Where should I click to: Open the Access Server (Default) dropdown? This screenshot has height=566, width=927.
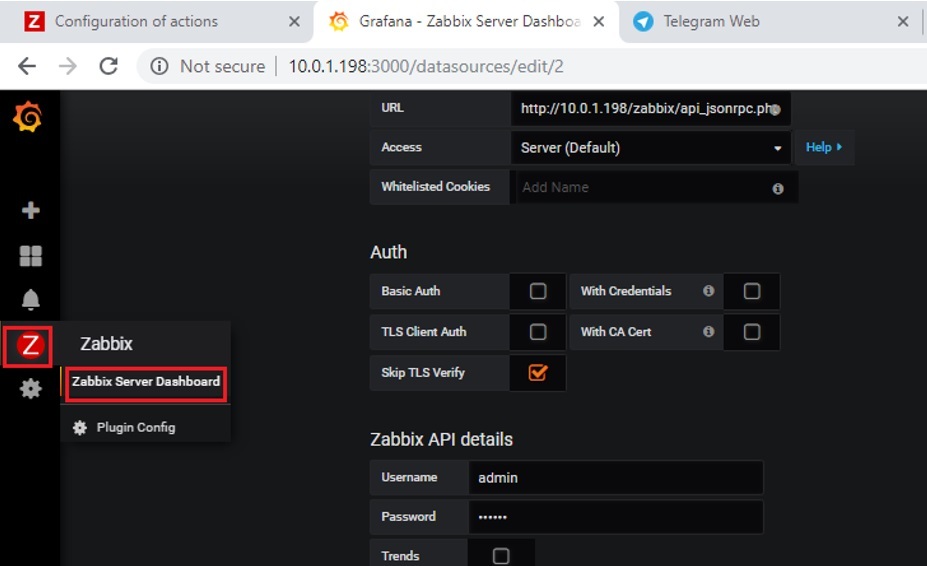pos(650,148)
